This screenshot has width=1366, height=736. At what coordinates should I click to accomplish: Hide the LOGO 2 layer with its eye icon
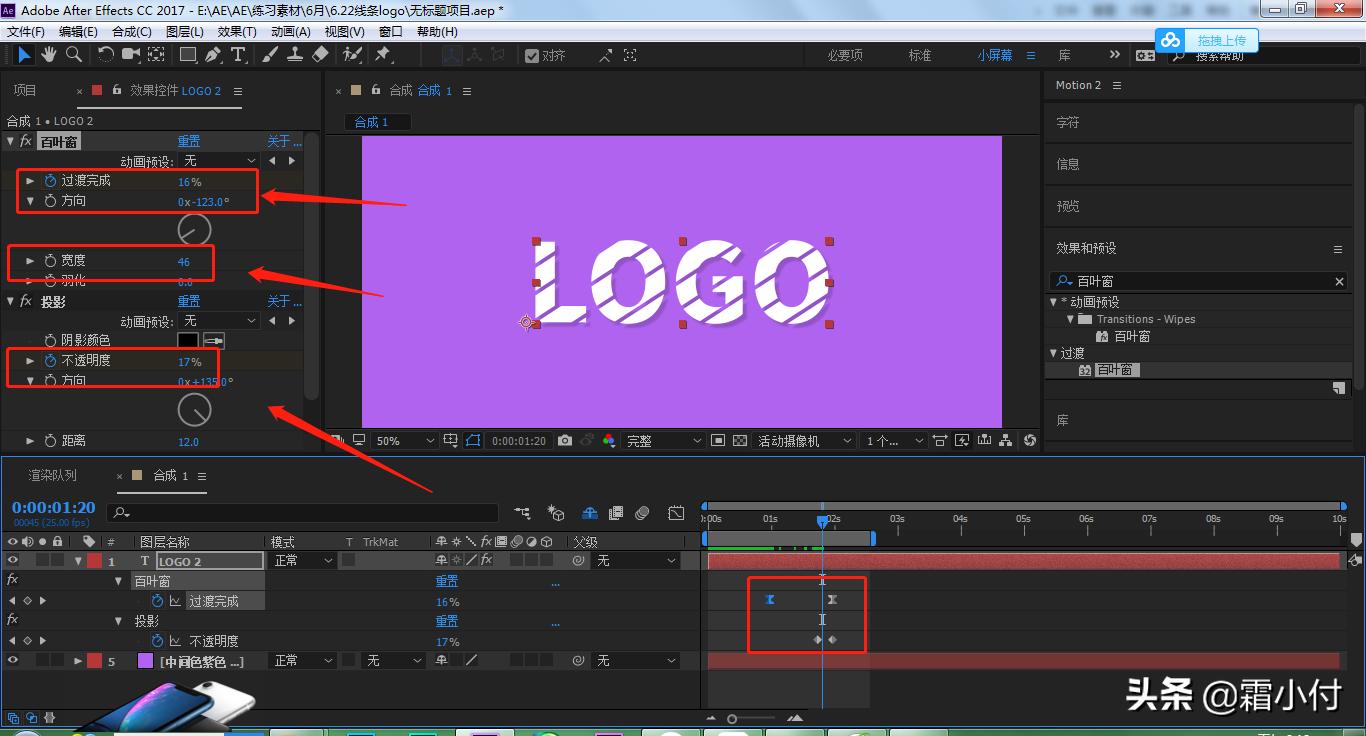[x=13, y=561]
